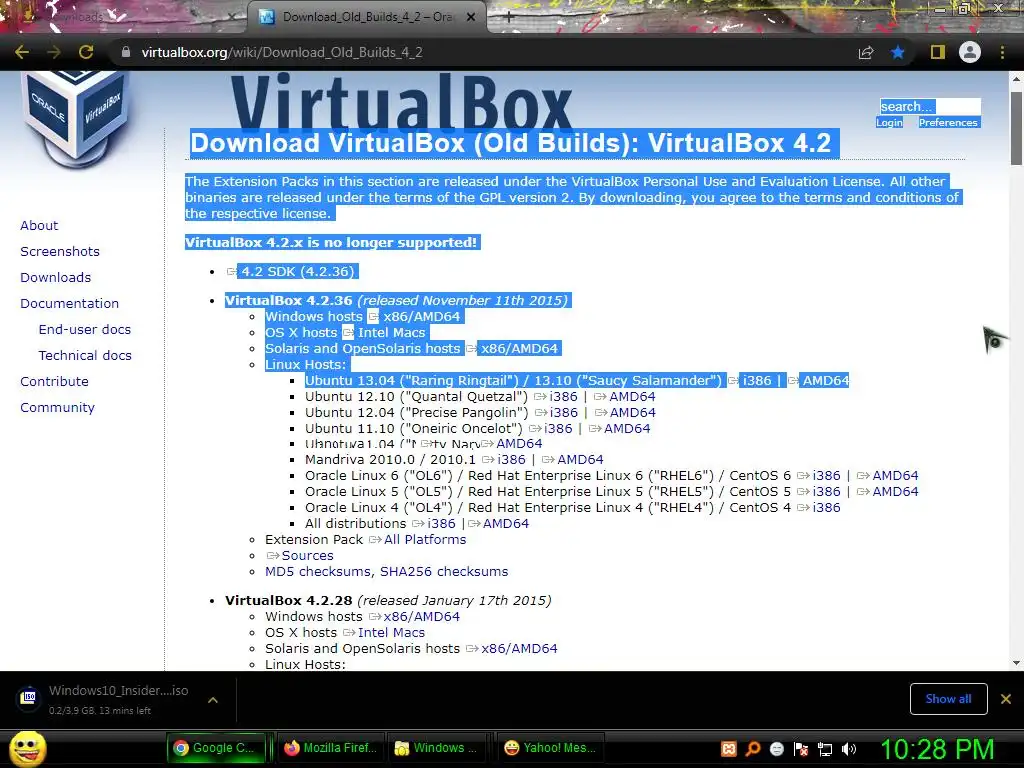
Task: Click the ISO file icon in downloads bar
Action: pos(29,698)
